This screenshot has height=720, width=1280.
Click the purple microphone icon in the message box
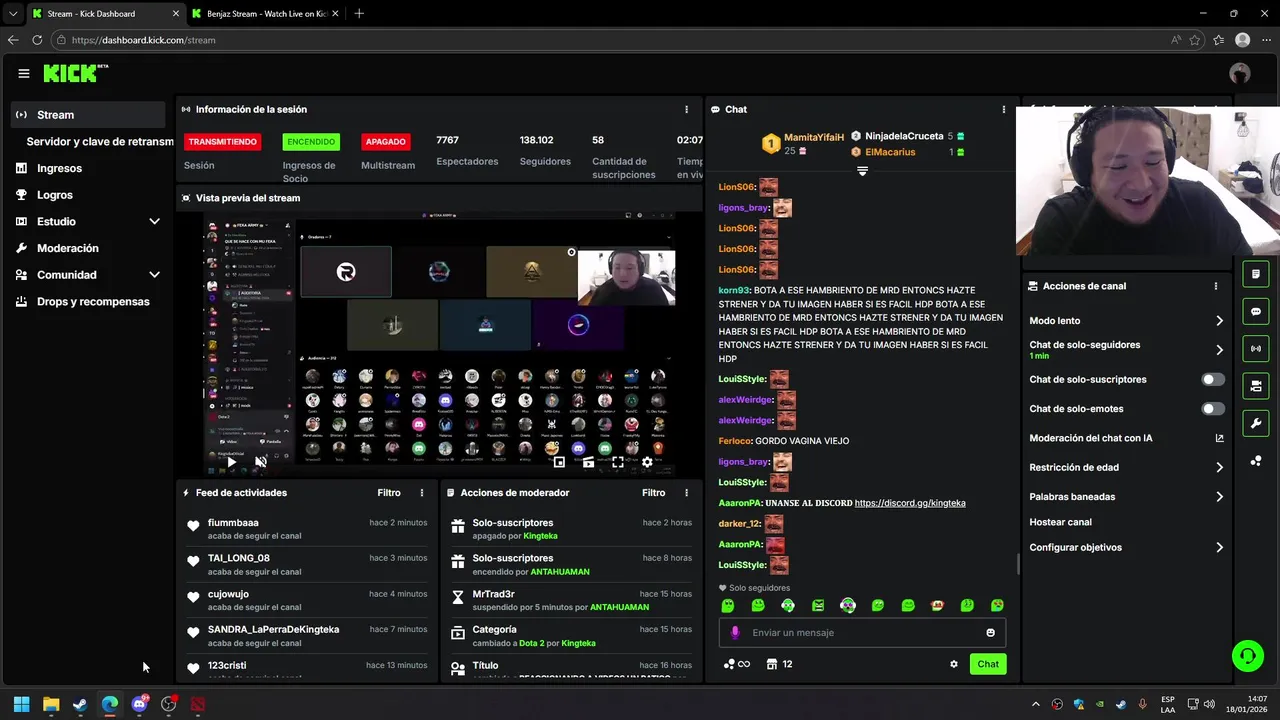coord(735,633)
